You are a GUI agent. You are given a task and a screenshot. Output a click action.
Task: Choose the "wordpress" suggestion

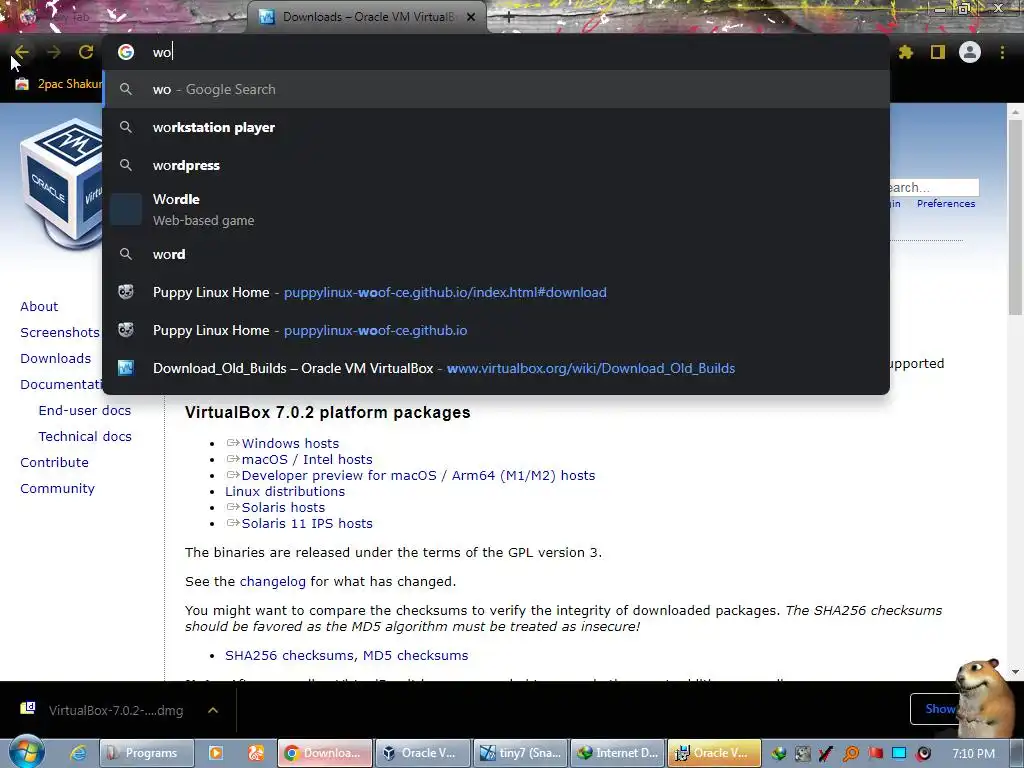(x=496, y=165)
